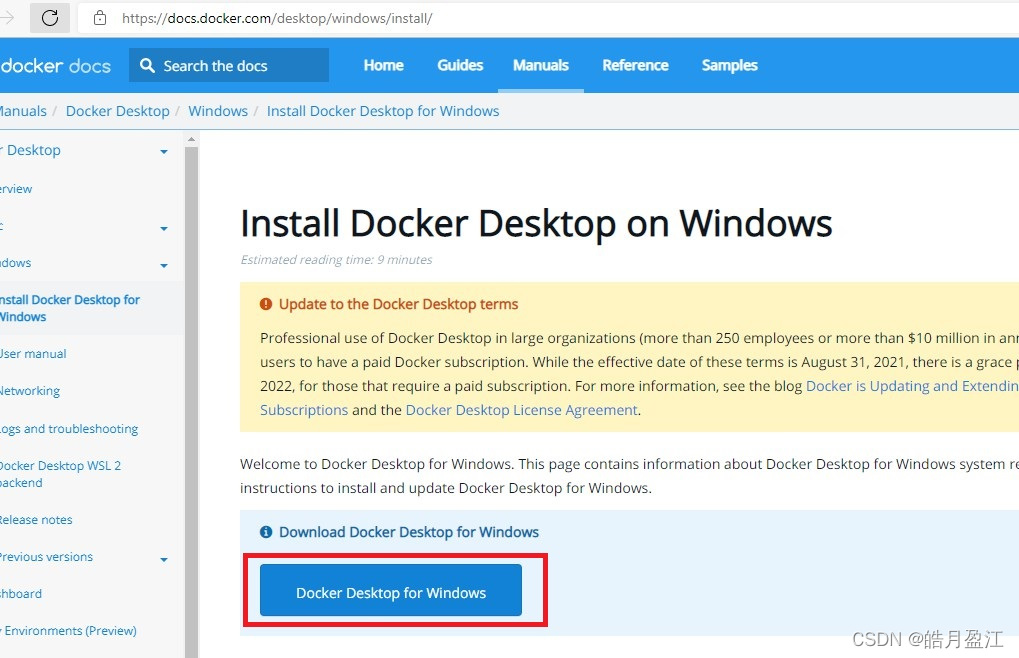Click the Docker Docs logo
Screen dimensions: 1019x658
coord(55,66)
